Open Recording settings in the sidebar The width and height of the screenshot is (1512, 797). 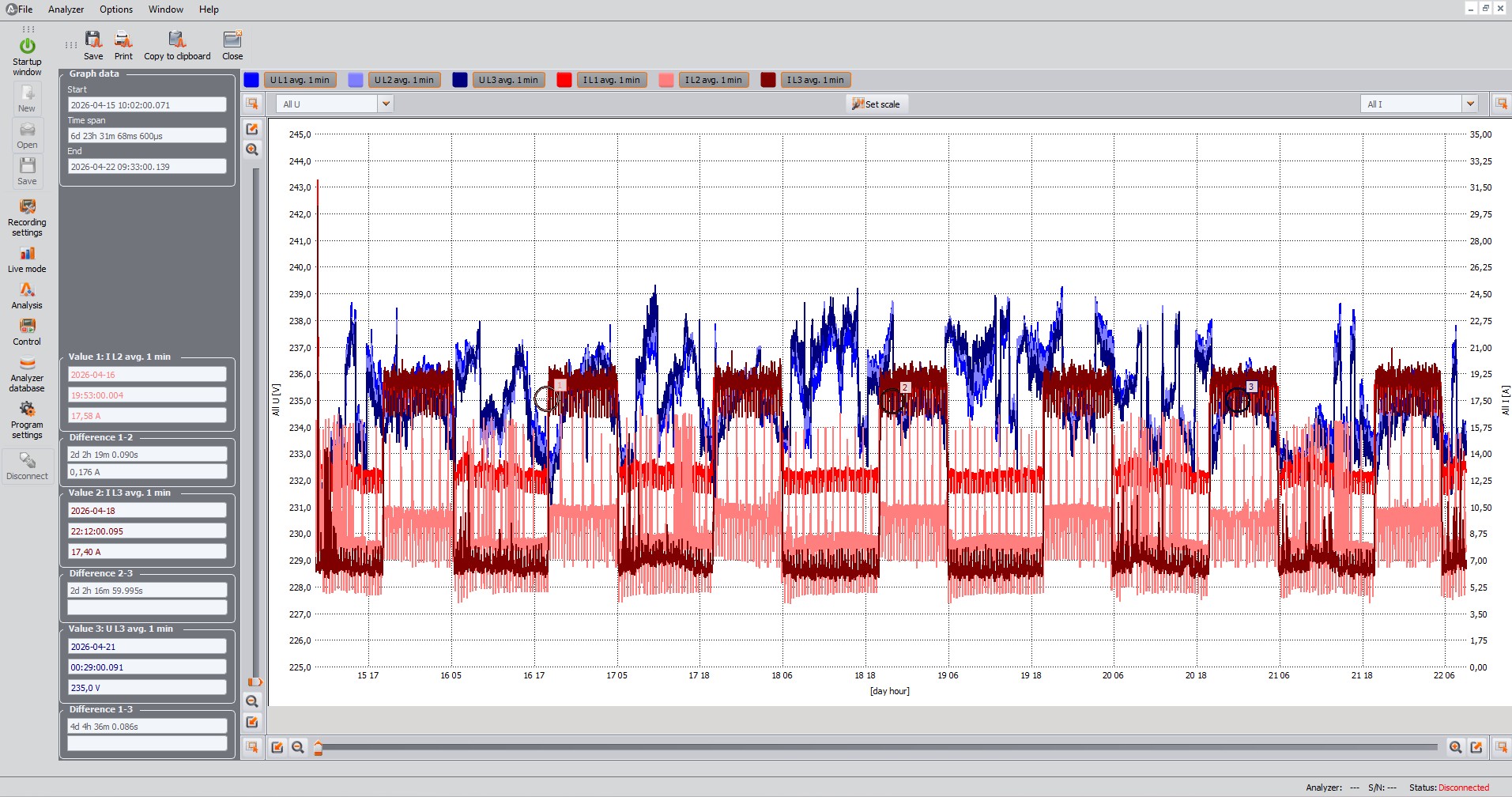click(x=27, y=217)
